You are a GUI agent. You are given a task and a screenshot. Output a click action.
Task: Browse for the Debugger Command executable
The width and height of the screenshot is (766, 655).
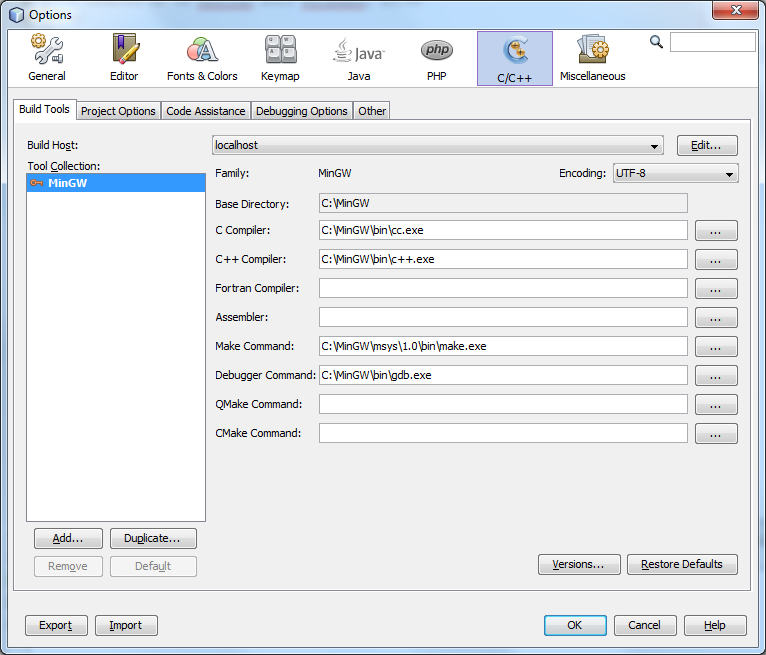coord(716,376)
